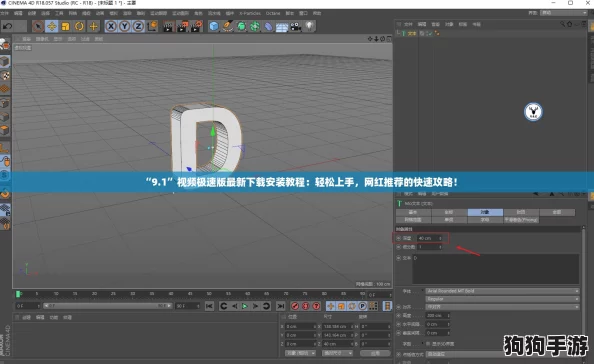Activate the Move tool

(x=52, y=26)
